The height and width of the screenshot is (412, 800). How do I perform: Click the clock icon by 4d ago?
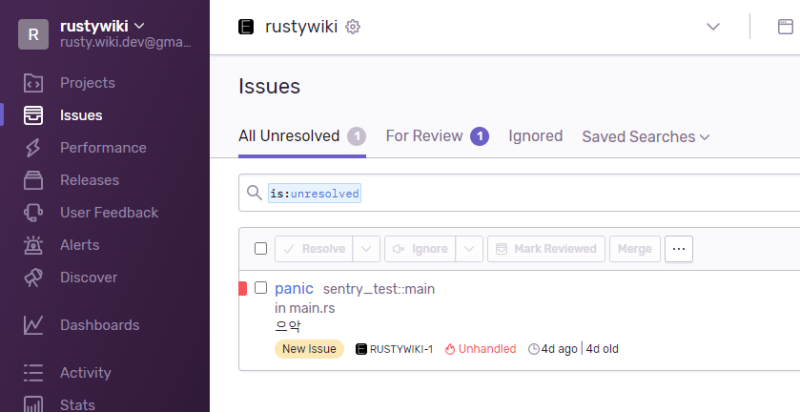click(x=533, y=349)
